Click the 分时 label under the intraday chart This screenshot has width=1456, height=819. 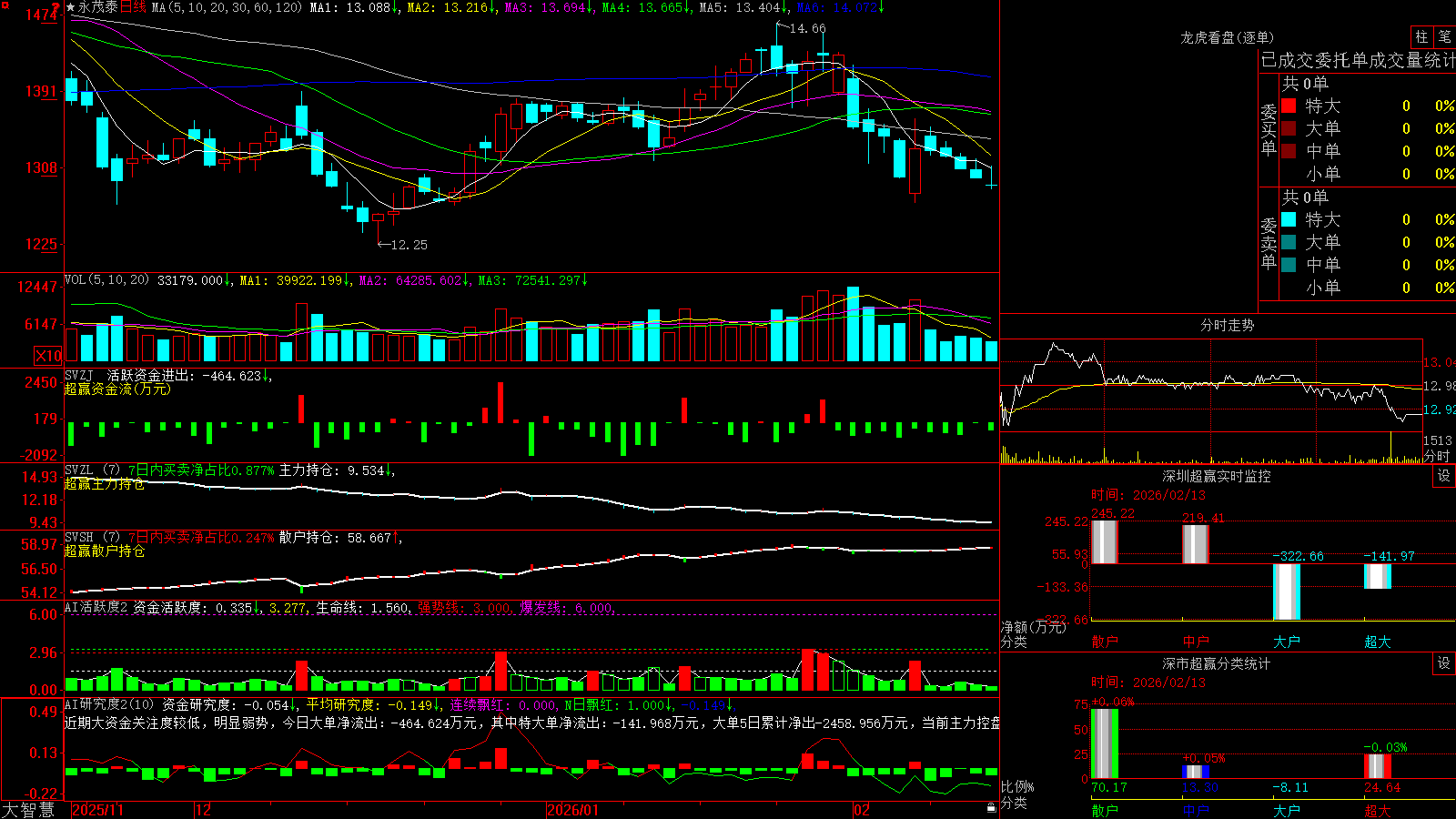(1437, 455)
